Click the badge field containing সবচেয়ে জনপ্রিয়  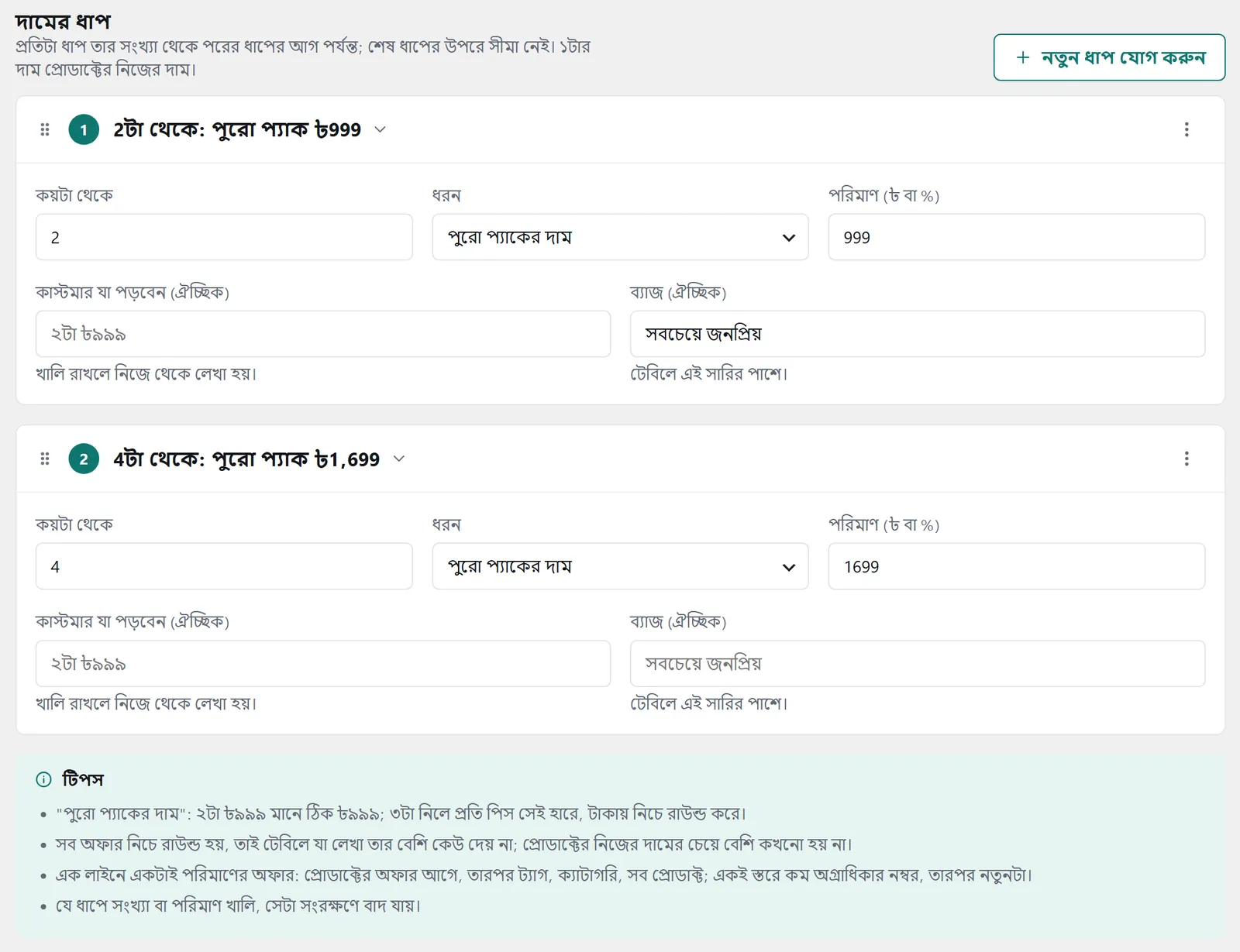918,334
